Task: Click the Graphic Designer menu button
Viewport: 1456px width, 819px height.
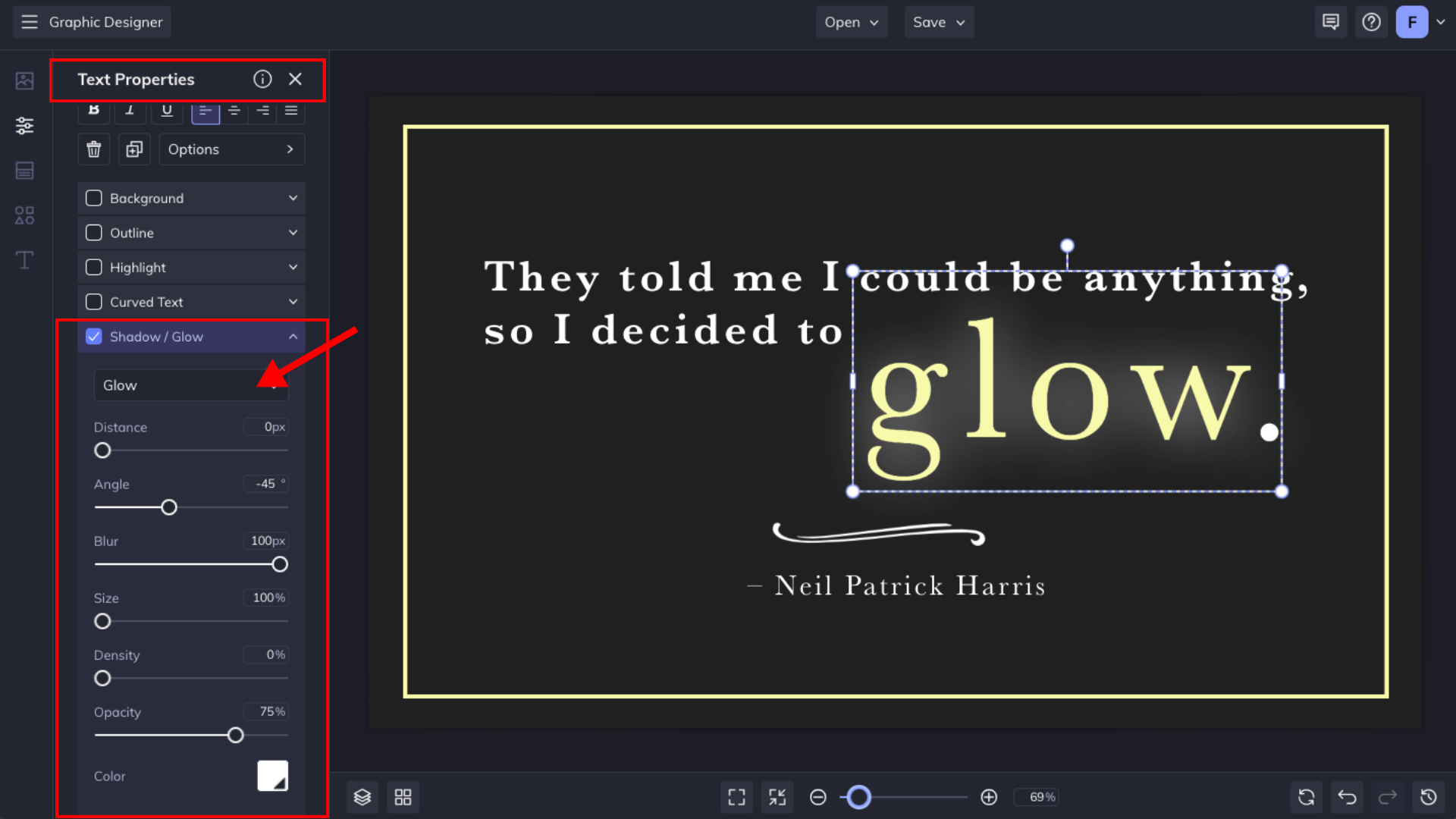Action: click(92, 22)
